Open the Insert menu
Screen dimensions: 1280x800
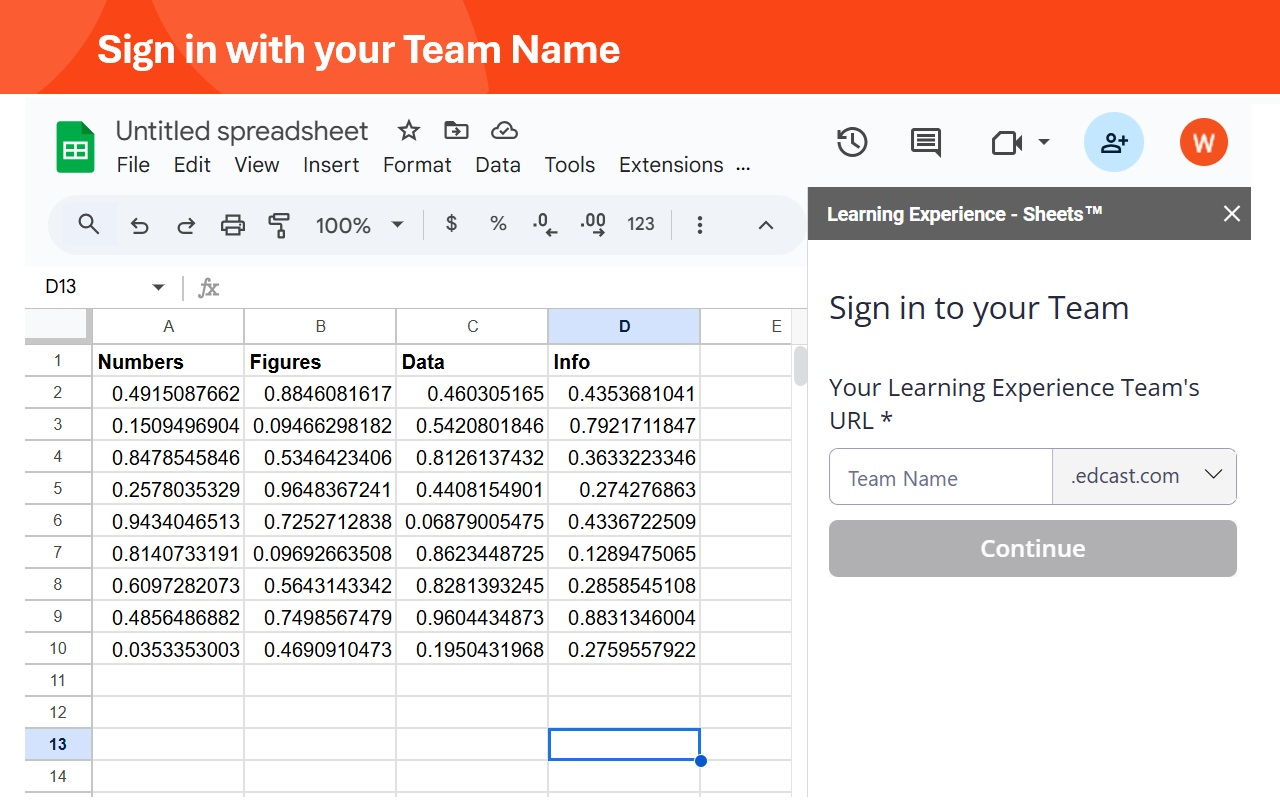331,165
